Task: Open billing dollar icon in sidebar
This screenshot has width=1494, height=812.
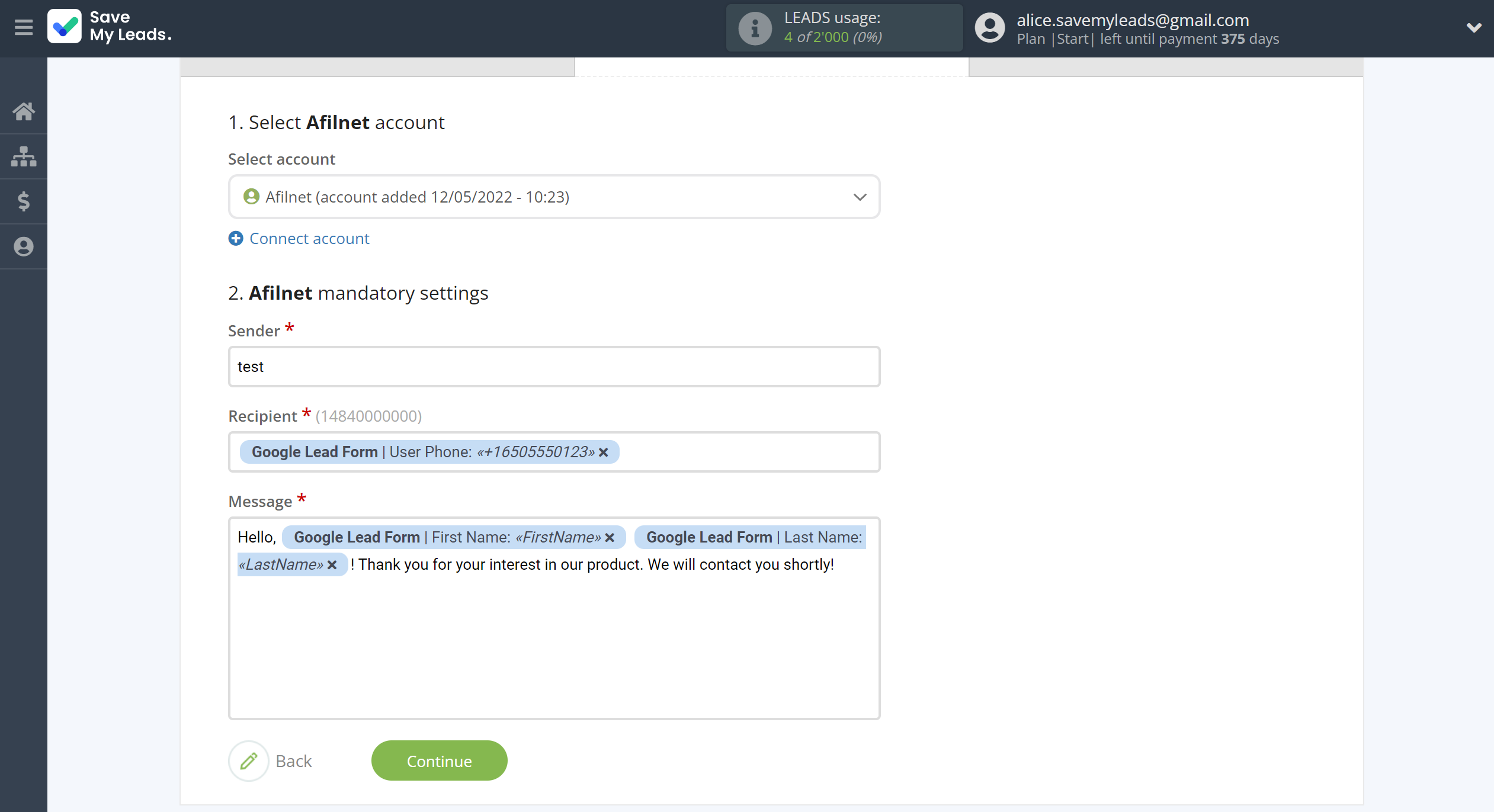Action: [24, 201]
